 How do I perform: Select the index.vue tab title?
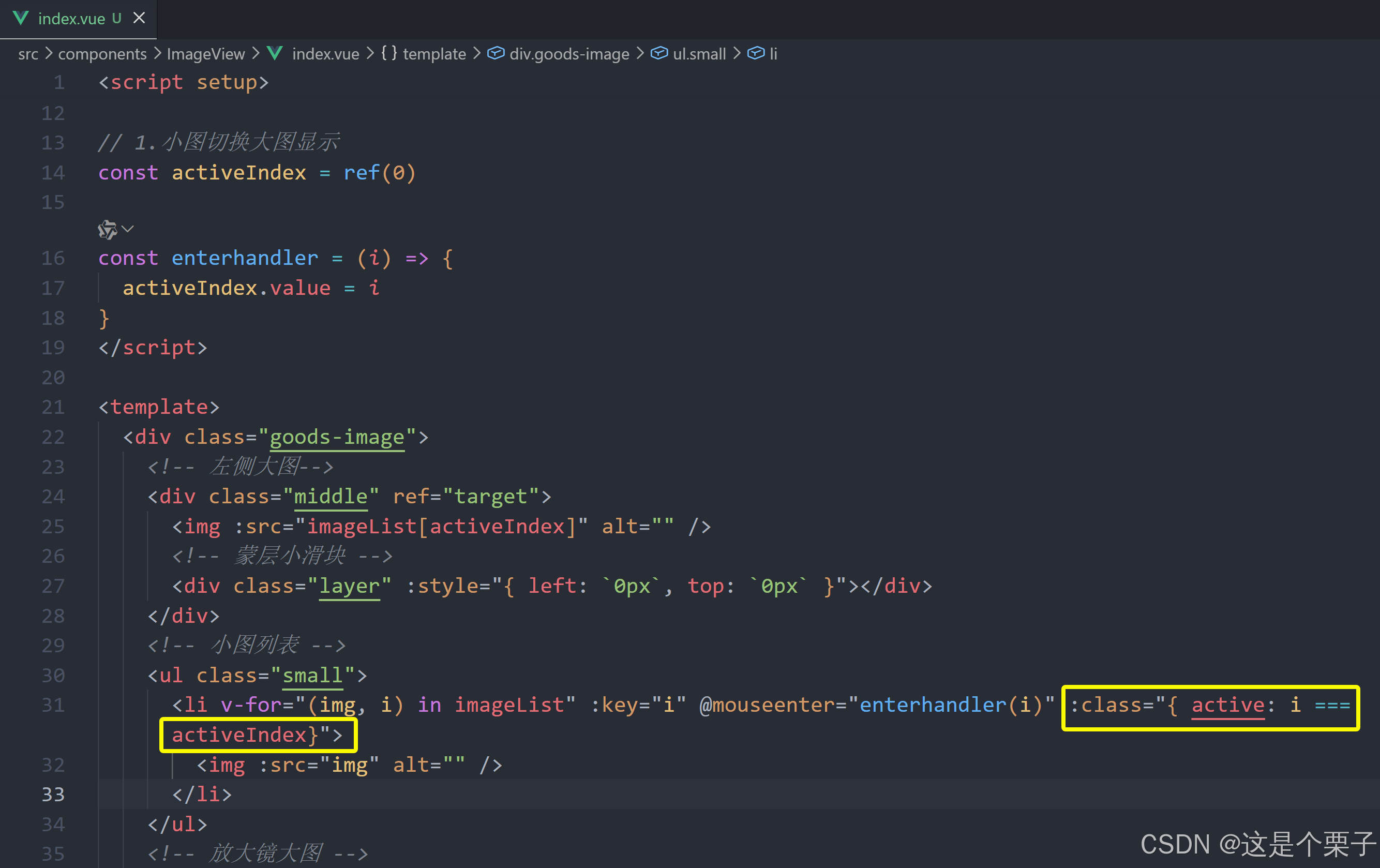tap(71, 19)
